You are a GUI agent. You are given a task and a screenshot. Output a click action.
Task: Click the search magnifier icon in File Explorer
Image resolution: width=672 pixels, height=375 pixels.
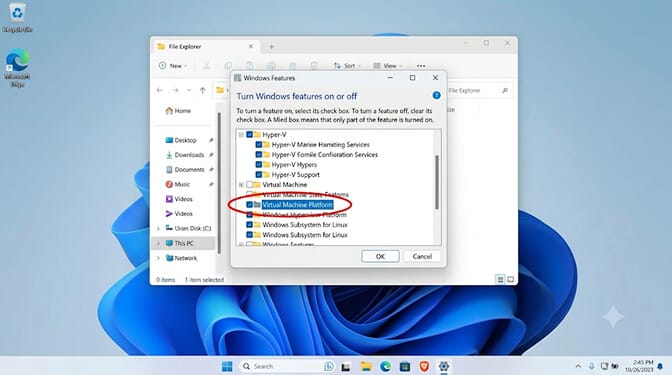click(x=504, y=90)
